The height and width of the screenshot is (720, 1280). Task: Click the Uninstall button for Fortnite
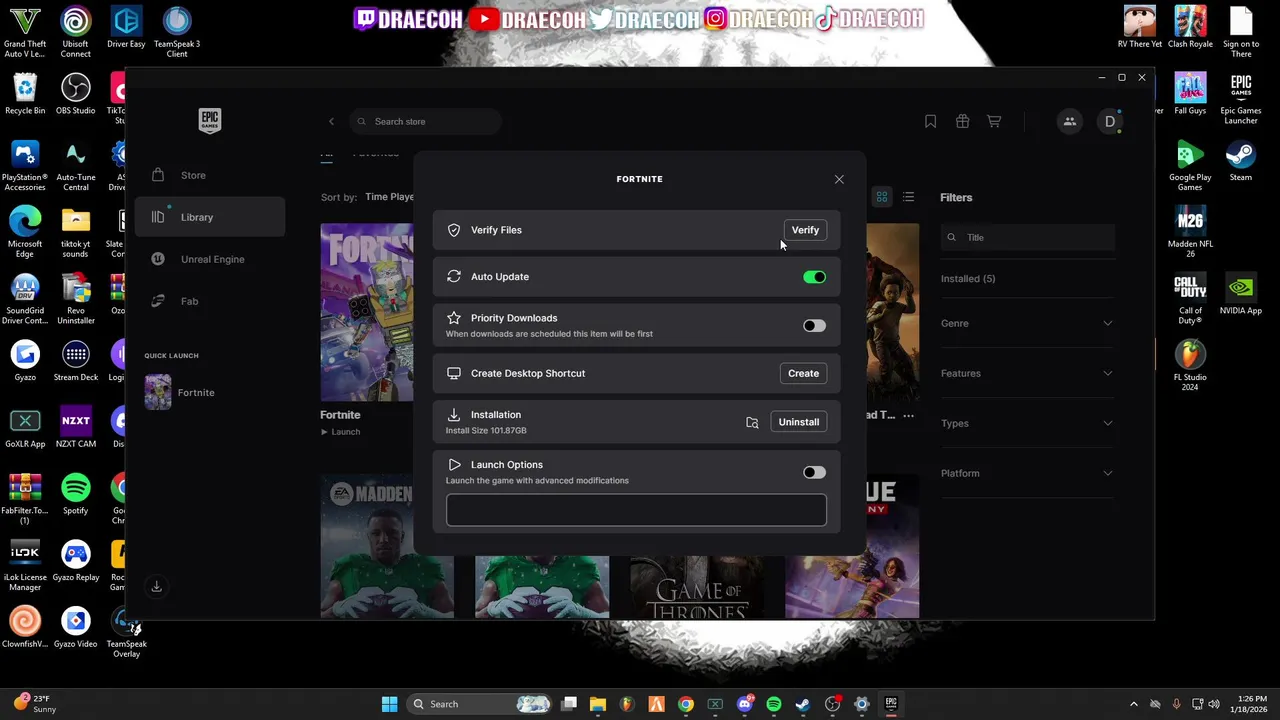click(798, 422)
